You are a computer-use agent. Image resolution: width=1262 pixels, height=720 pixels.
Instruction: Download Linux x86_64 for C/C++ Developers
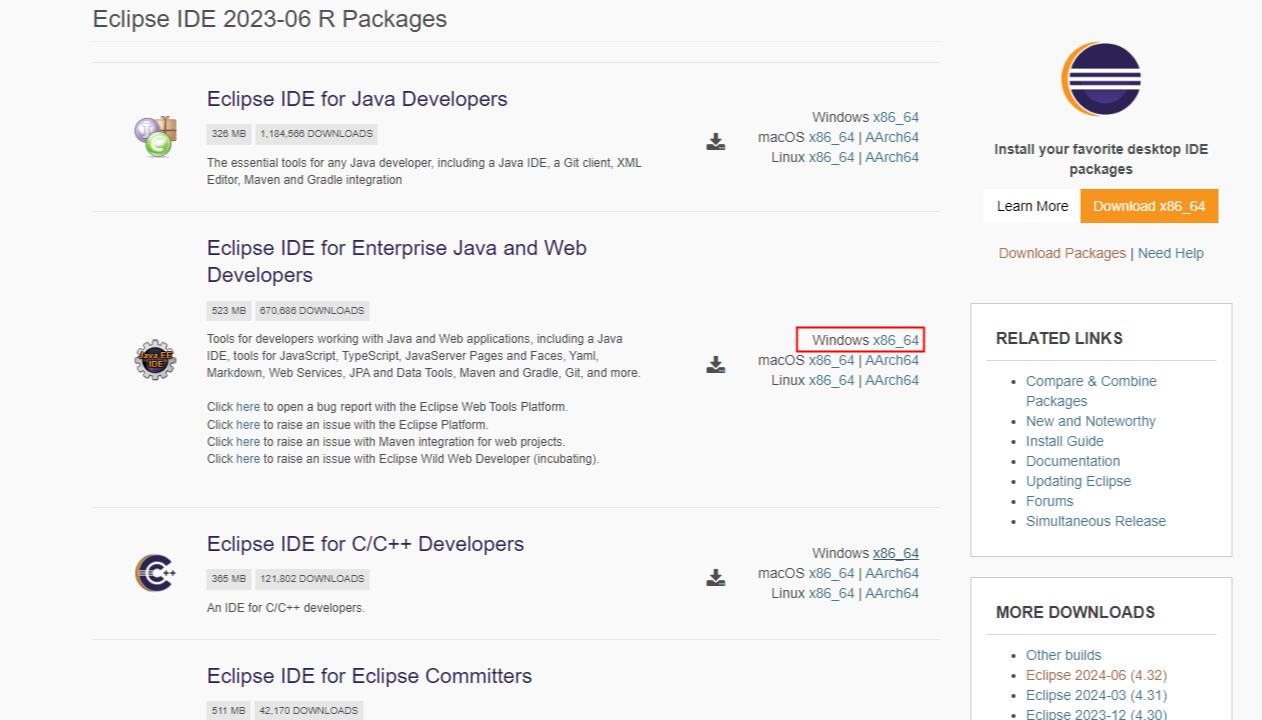point(832,593)
